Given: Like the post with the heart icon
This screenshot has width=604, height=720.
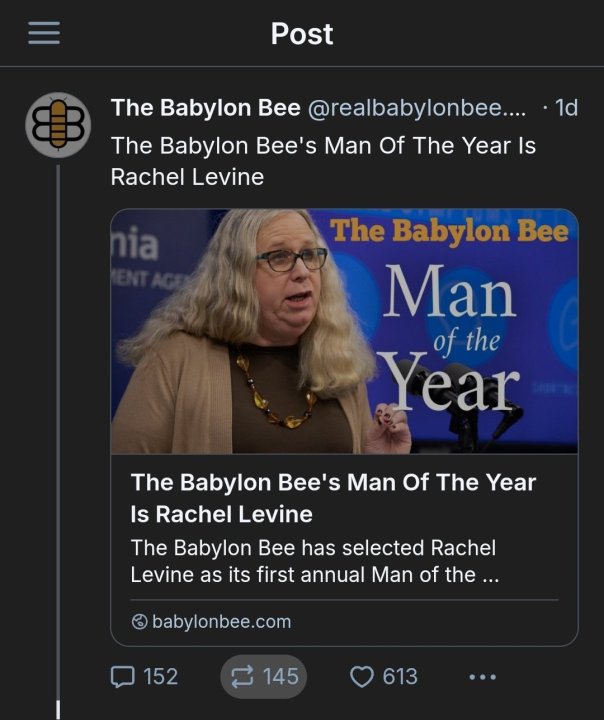Looking at the screenshot, I should tap(361, 677).
